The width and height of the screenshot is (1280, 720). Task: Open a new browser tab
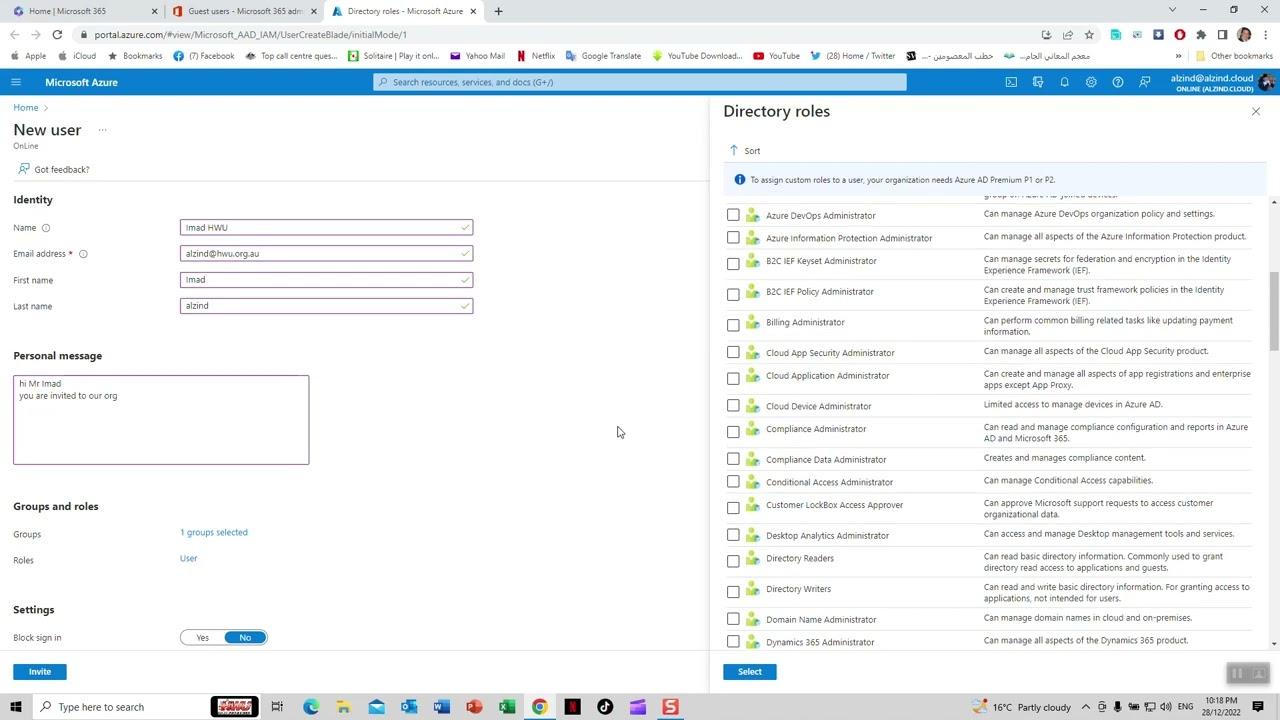click(x=498, y=11)
